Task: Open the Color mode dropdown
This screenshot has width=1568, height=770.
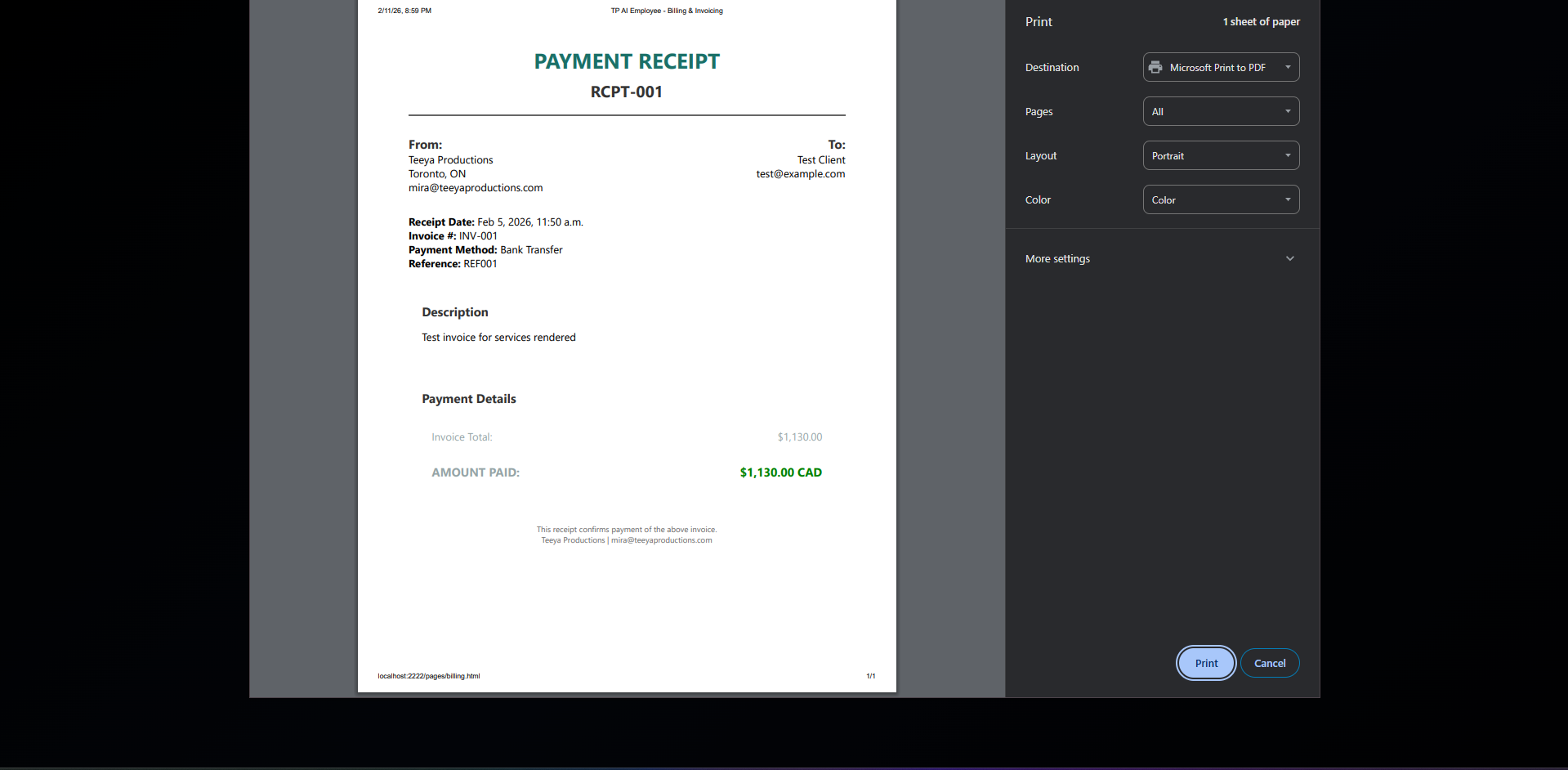Action: 1221,199
